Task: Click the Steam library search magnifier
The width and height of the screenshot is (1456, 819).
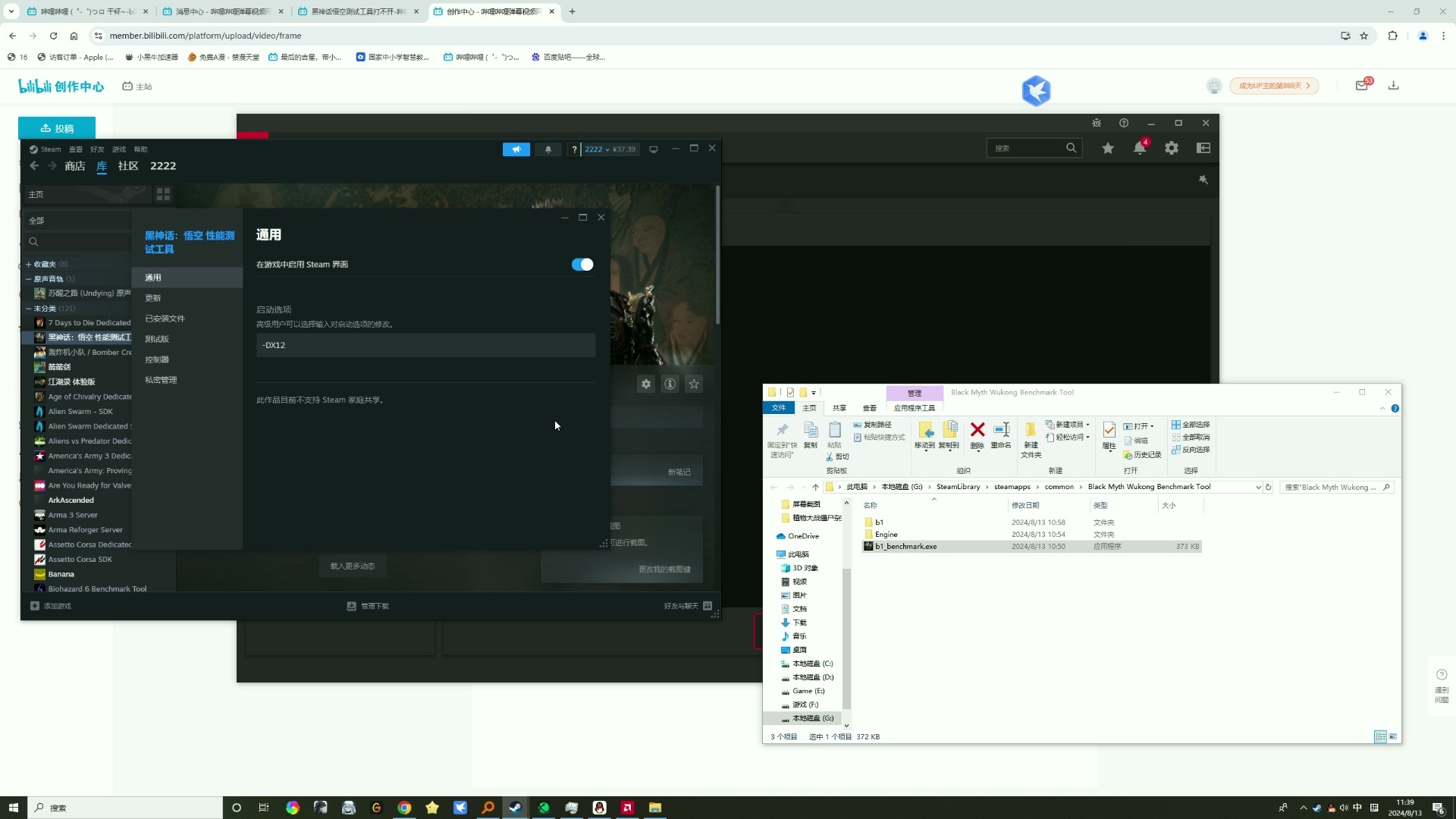Action: click(33, 242)
